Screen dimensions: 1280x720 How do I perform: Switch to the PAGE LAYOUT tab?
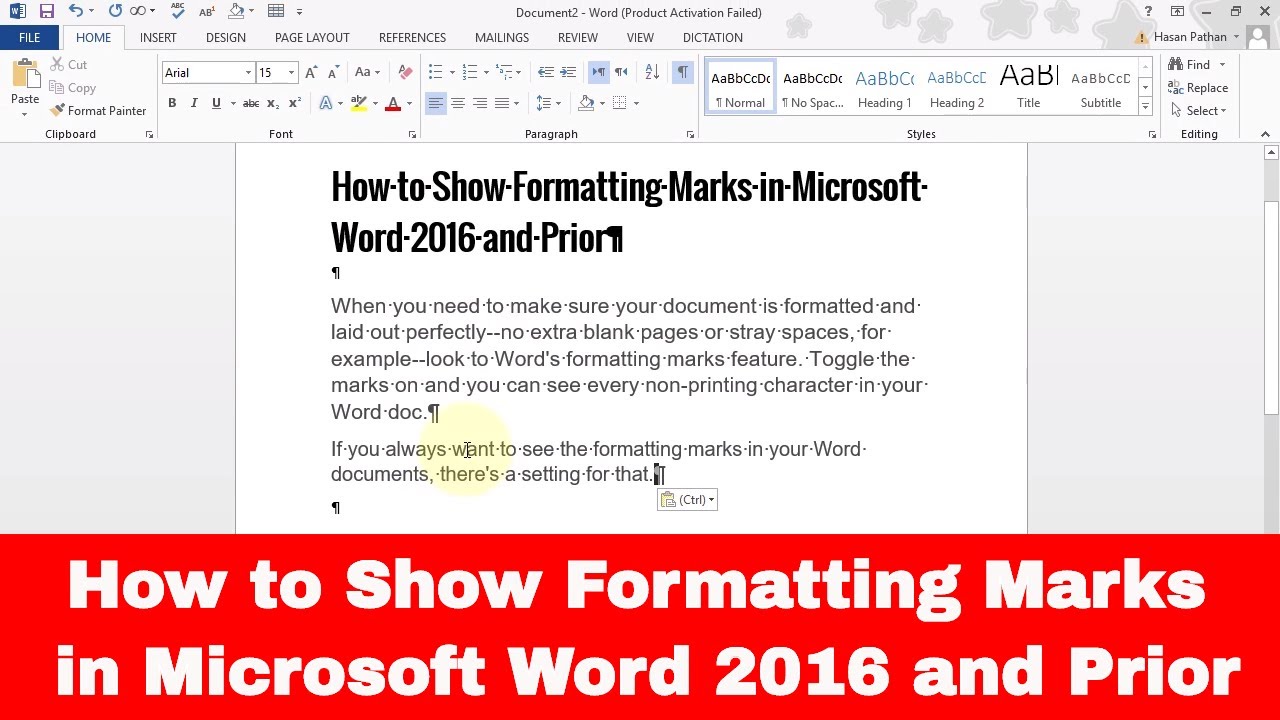312,38
